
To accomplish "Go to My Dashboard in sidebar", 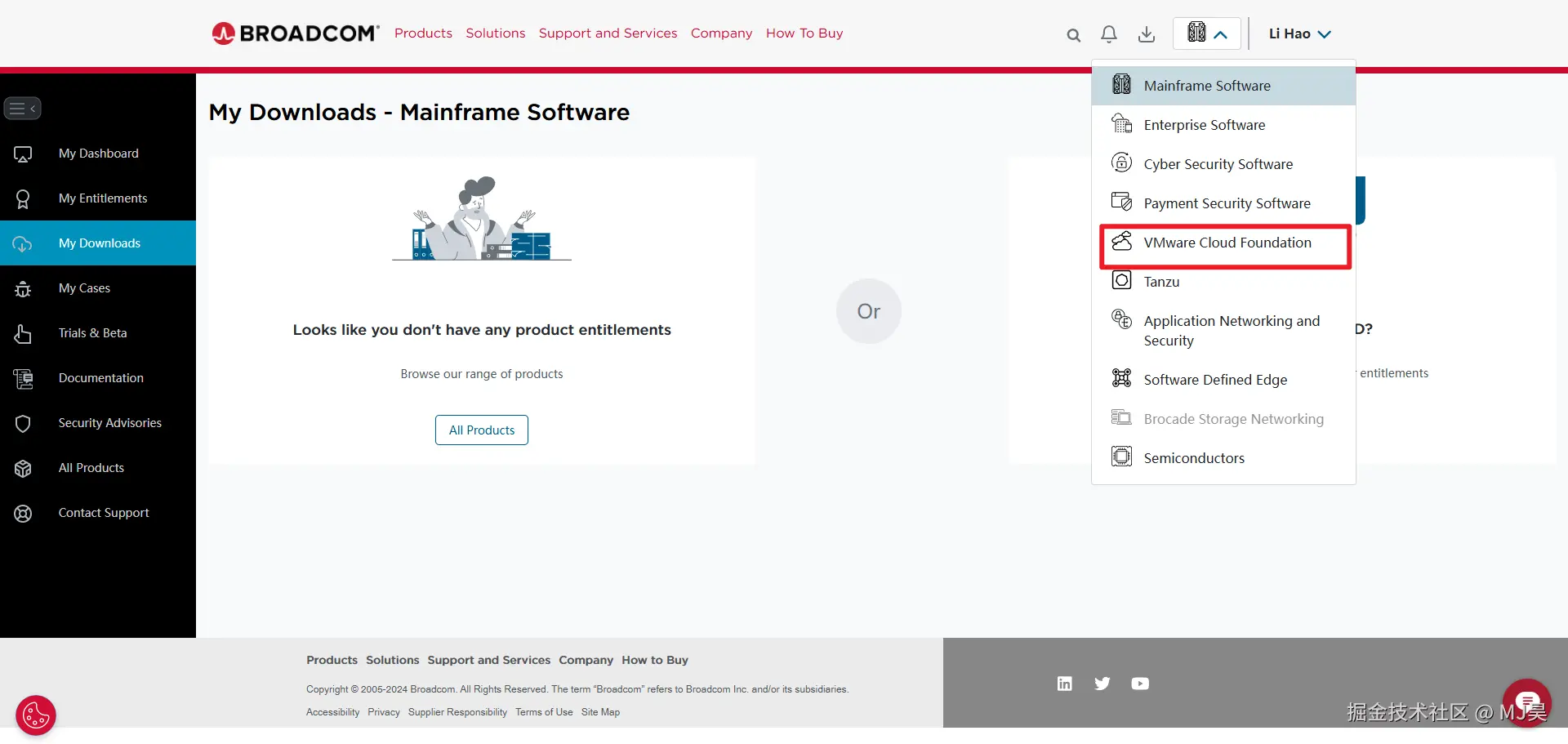I will 98,154.
